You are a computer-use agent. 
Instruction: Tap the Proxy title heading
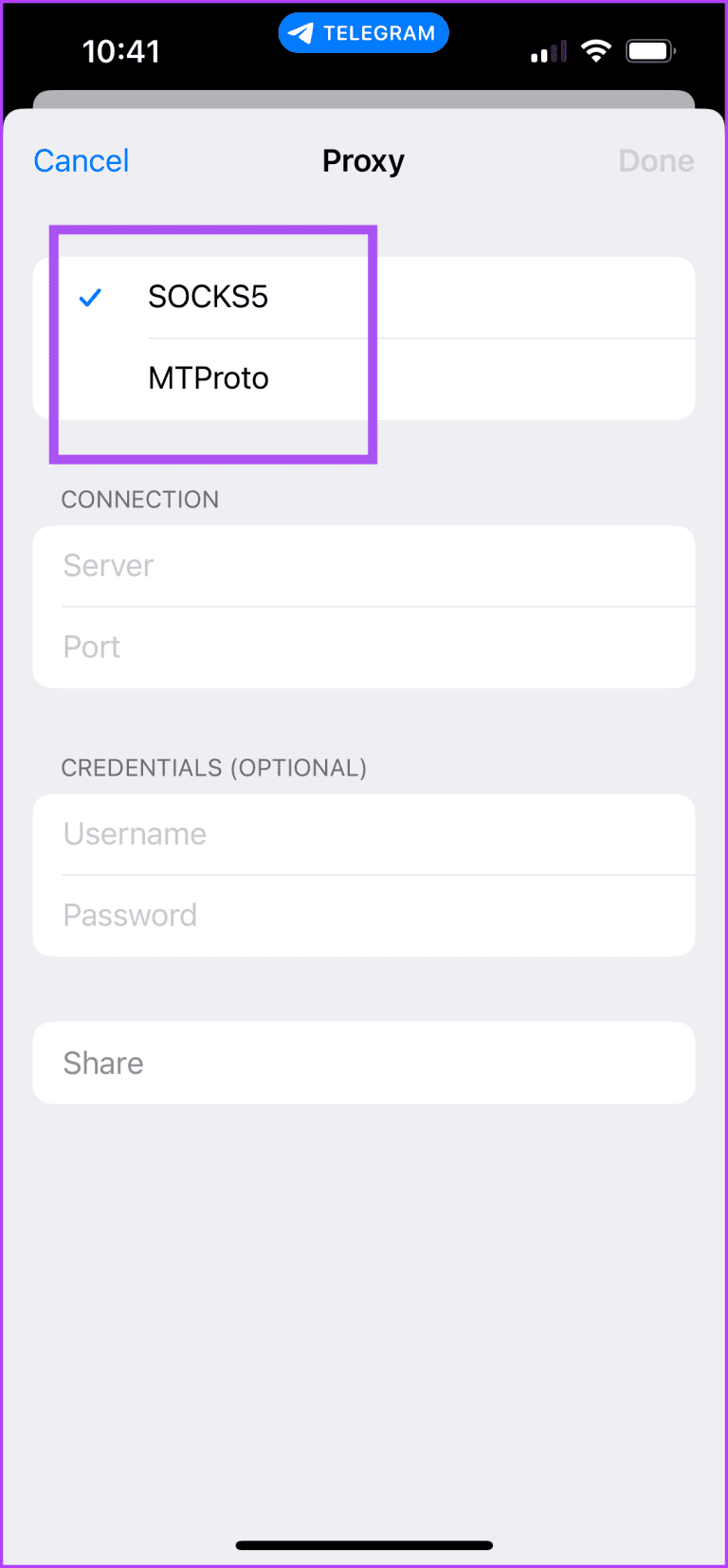pos(363,161)
